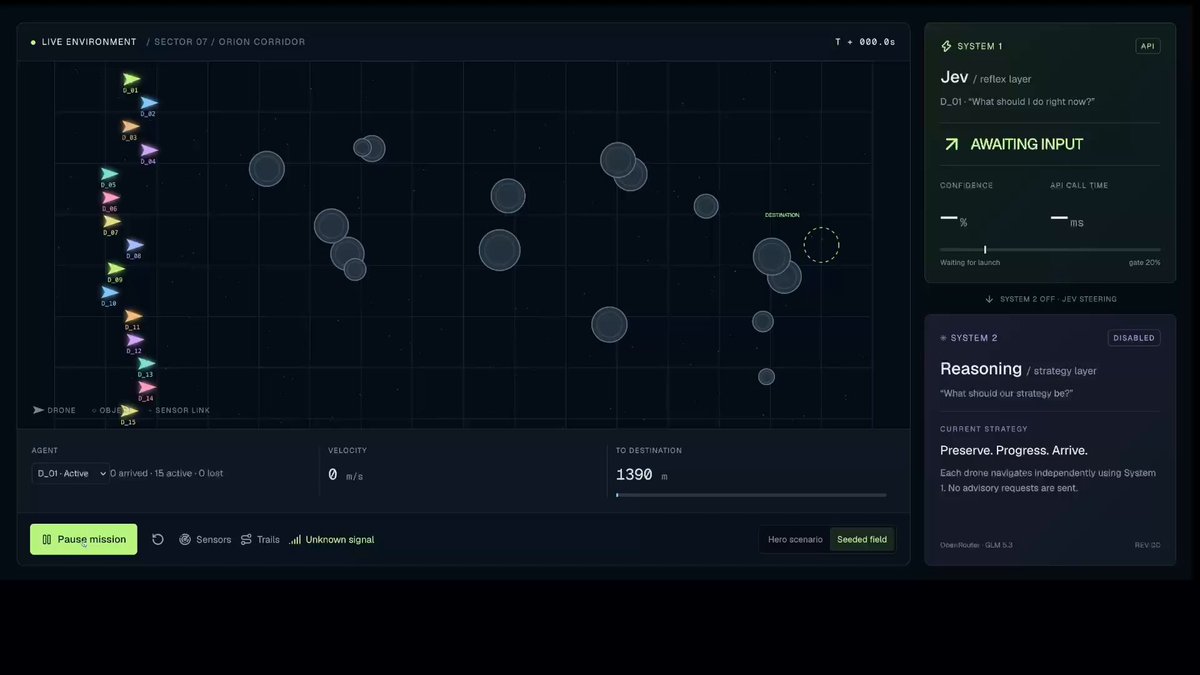
Task: Select the Seeded field scenario
Action: click(862, 539)
